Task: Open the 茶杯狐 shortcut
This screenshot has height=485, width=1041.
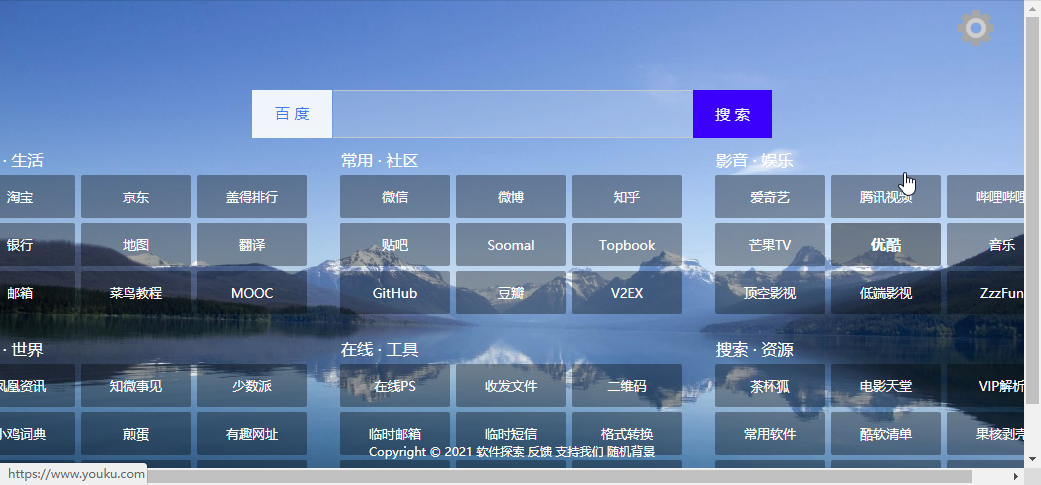Action: tap(769, 385)
